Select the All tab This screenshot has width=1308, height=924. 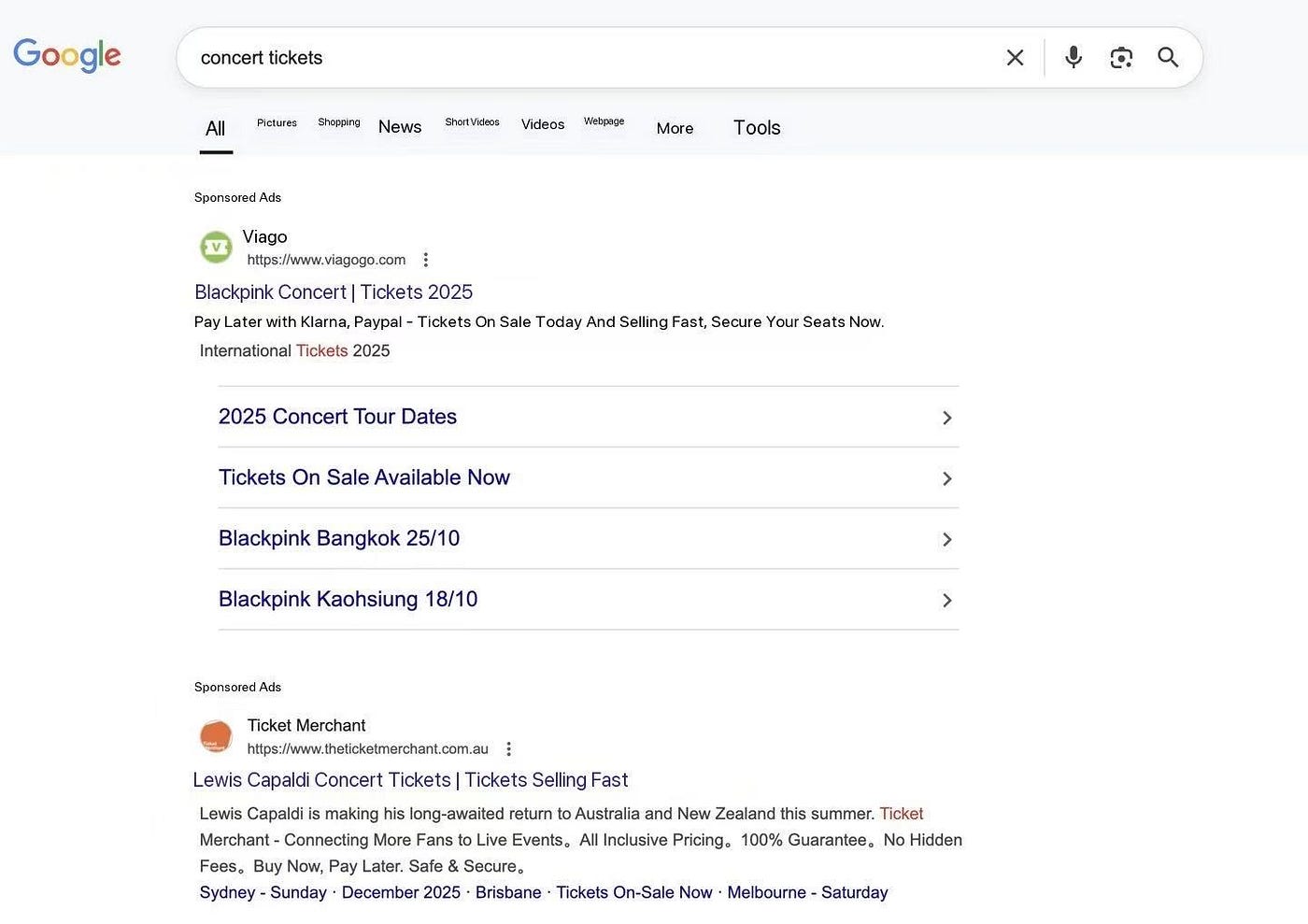(216, 129)
